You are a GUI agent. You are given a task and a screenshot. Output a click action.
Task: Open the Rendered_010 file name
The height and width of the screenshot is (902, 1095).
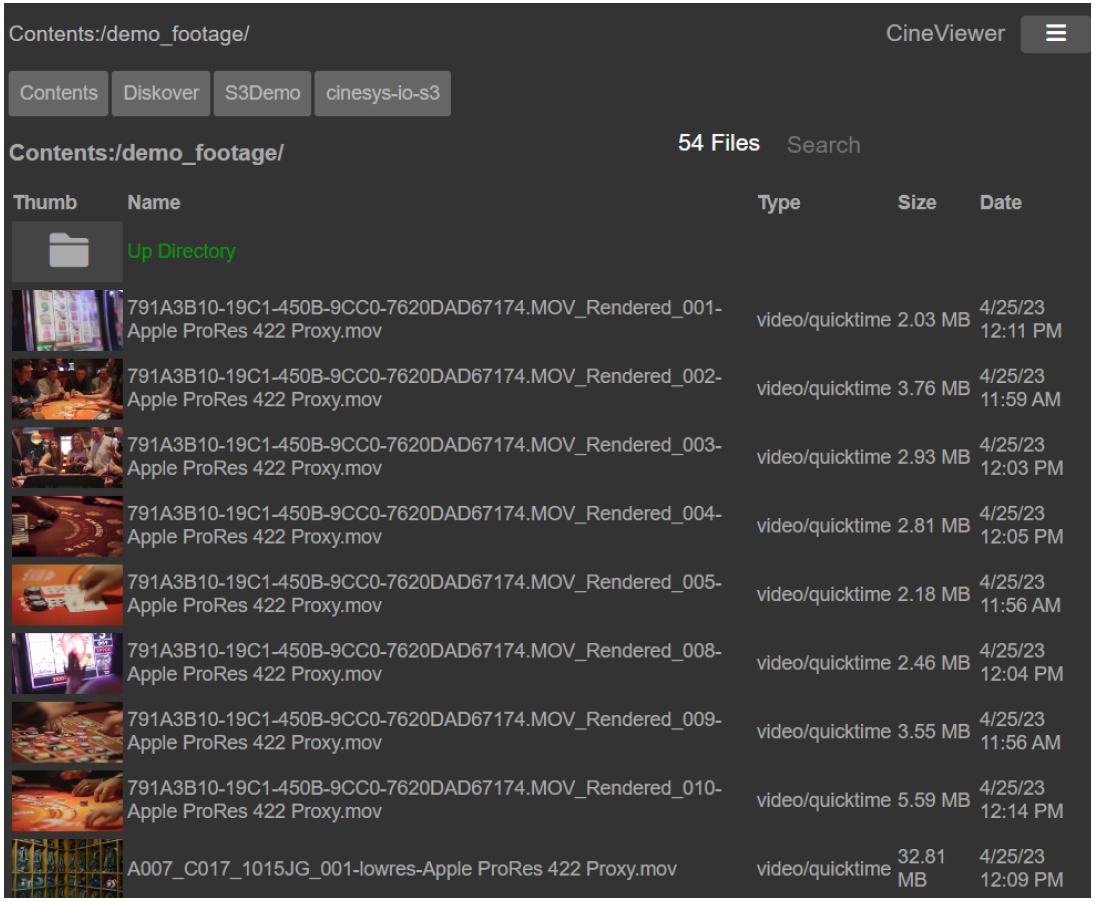[424, 800]
